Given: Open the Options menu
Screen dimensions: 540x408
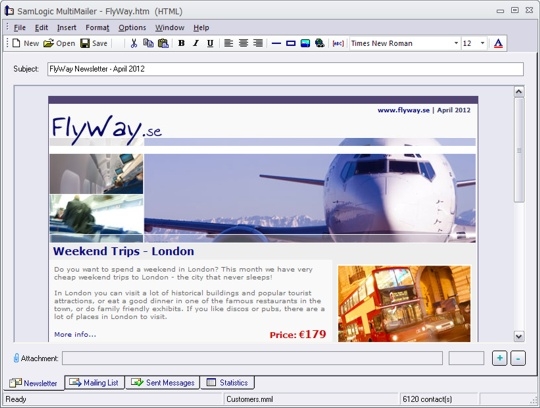Looking at the screenshot, I should coord(132,28).
